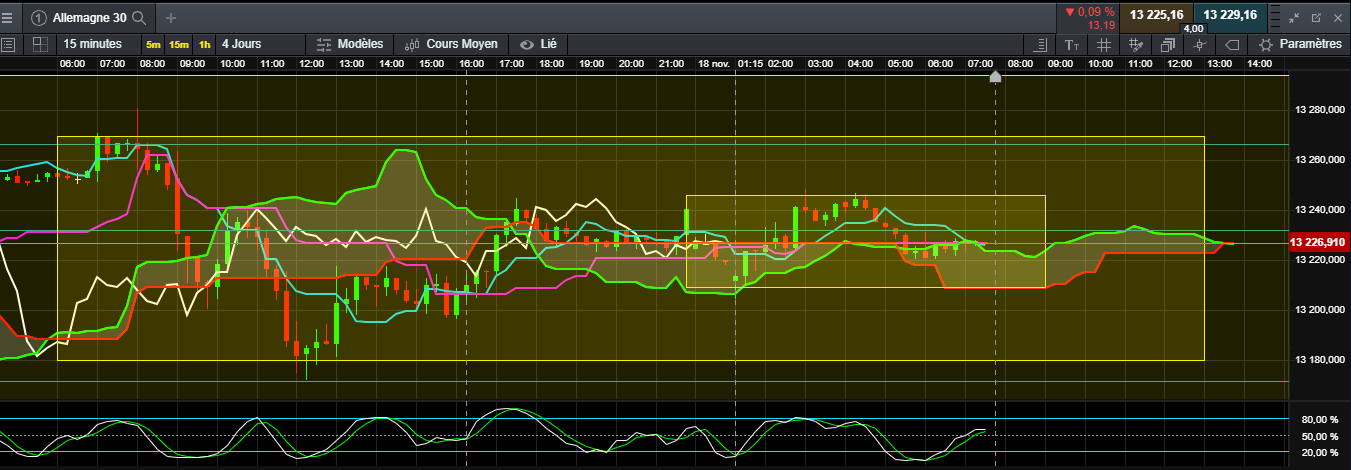Open the list panel icon in toolbar

pos(8,44)
